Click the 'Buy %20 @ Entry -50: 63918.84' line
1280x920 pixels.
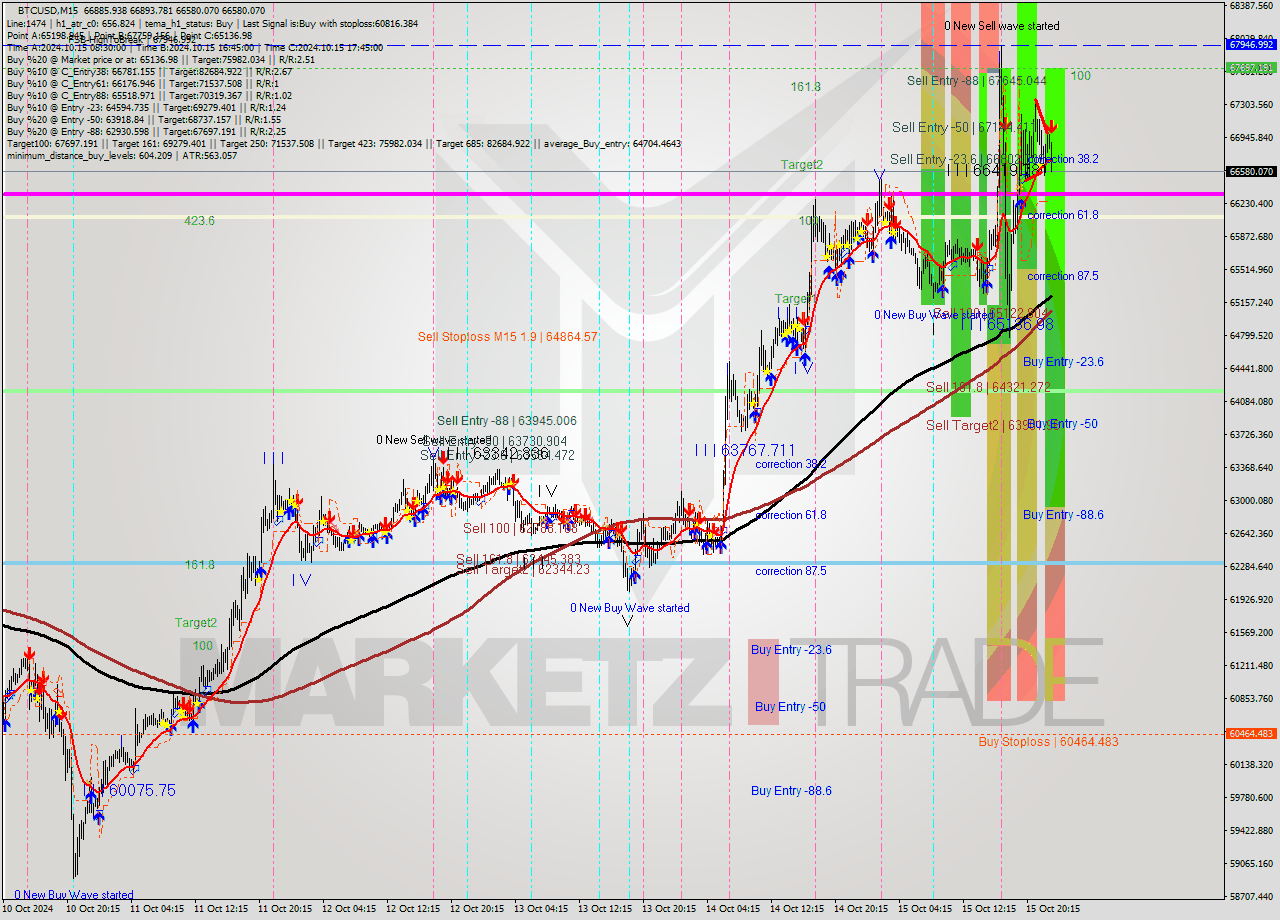(144, 120)
